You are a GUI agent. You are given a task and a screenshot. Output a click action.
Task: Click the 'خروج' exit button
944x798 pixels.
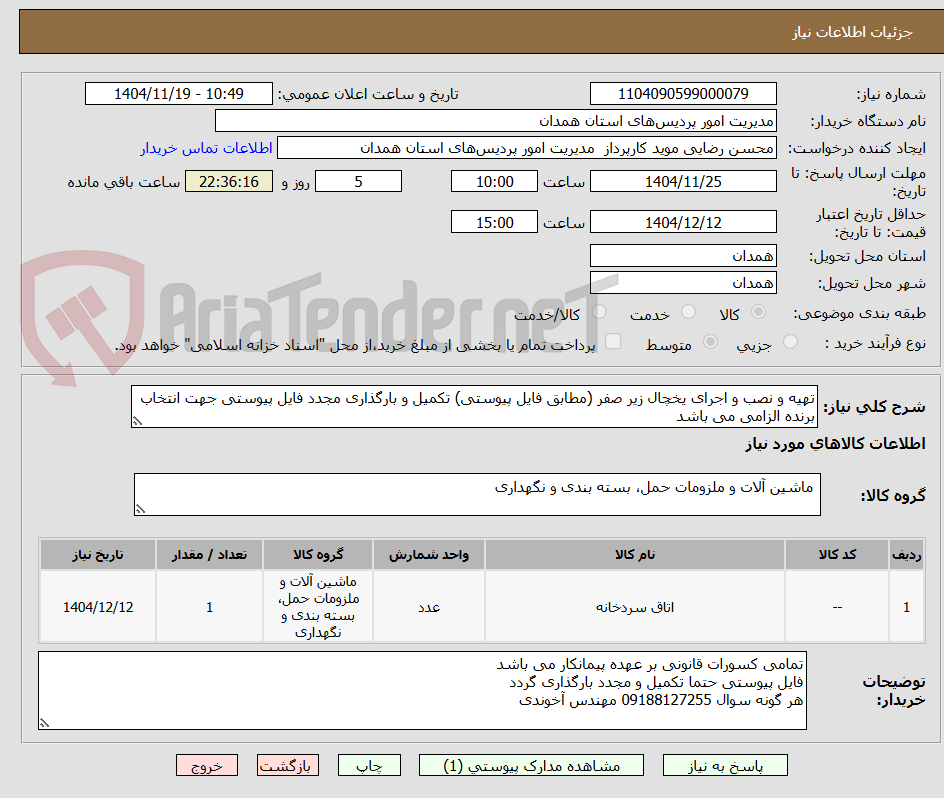206,765
